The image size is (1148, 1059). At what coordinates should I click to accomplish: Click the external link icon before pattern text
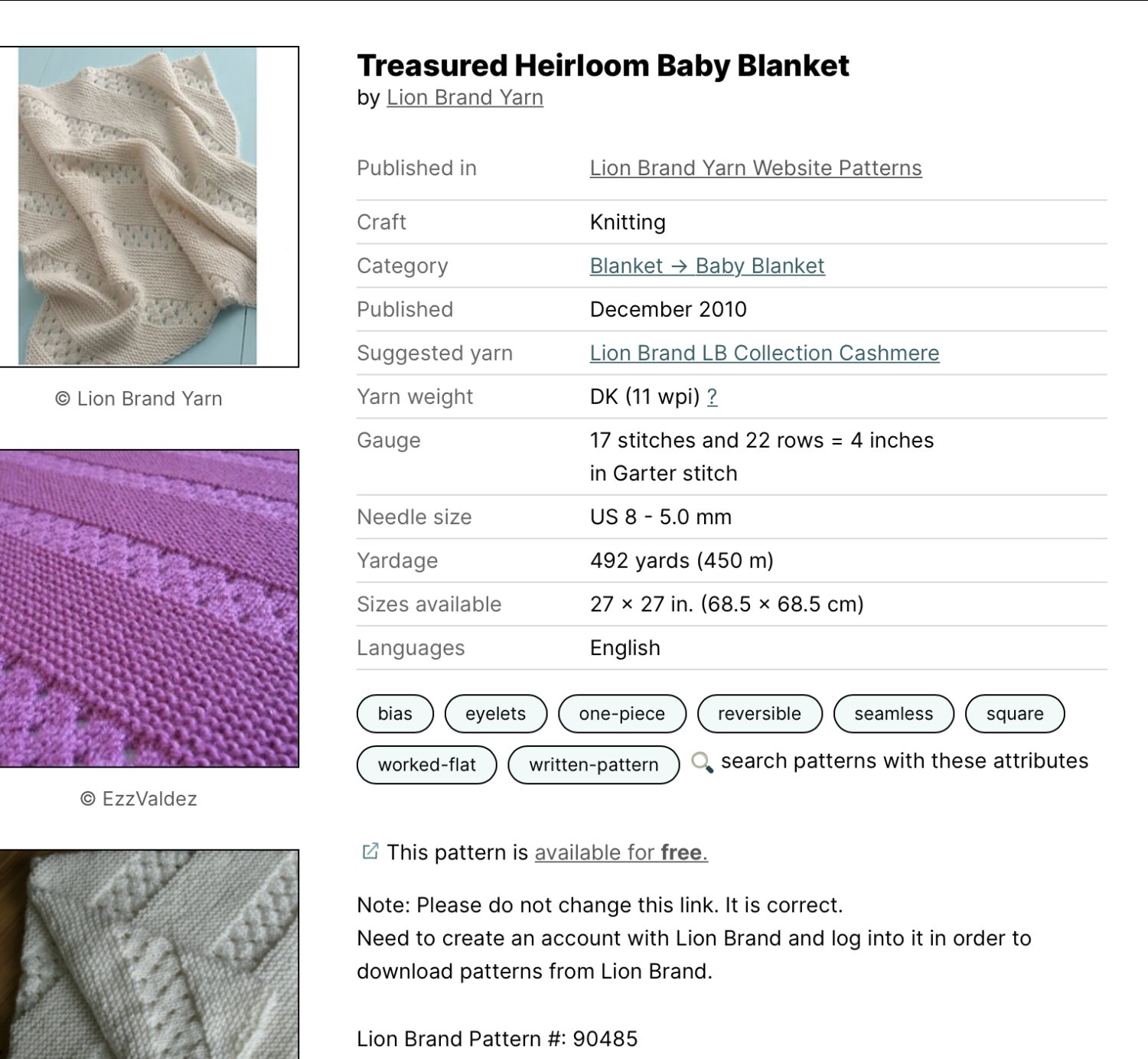370,852
